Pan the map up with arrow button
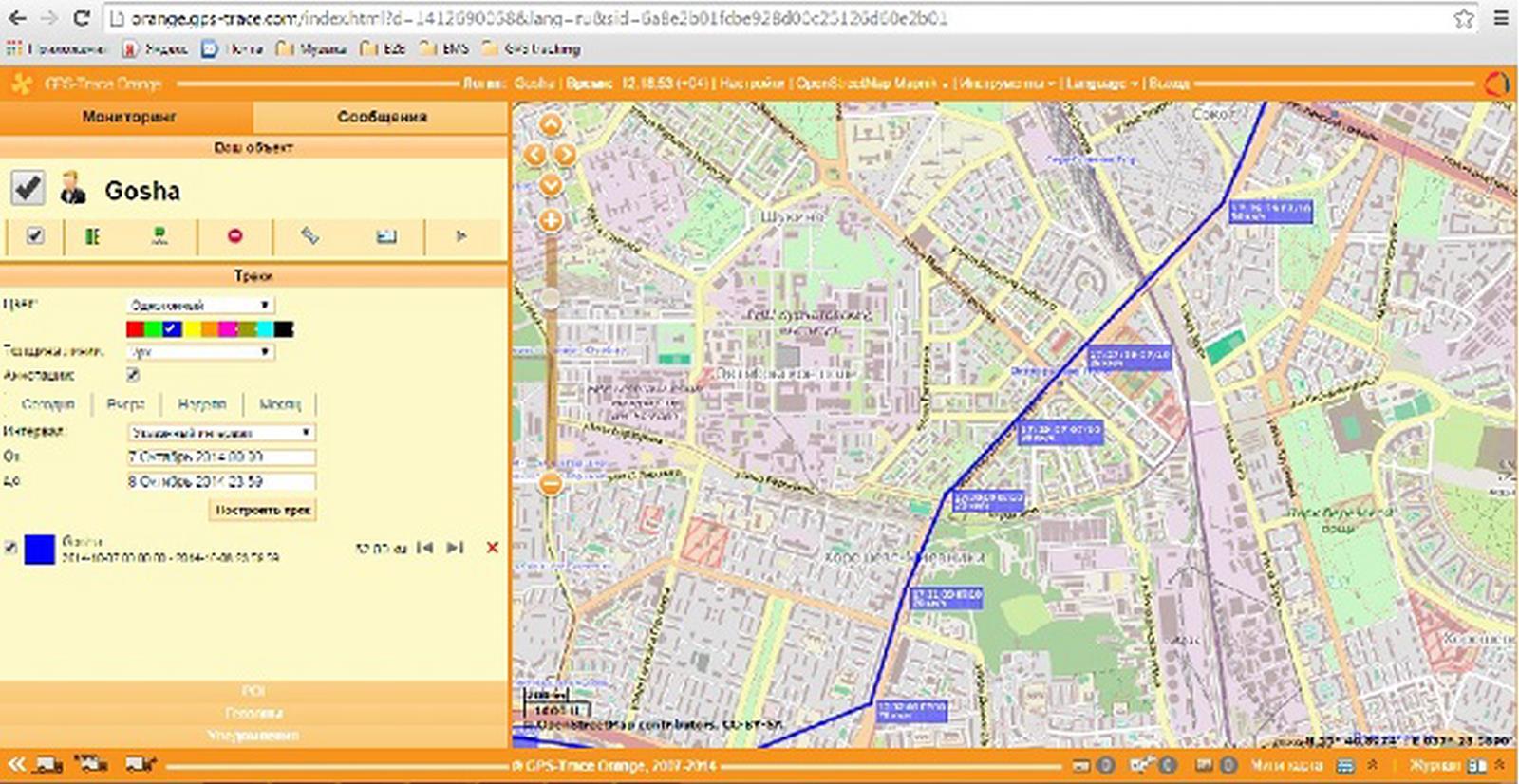 pos(551,124)
